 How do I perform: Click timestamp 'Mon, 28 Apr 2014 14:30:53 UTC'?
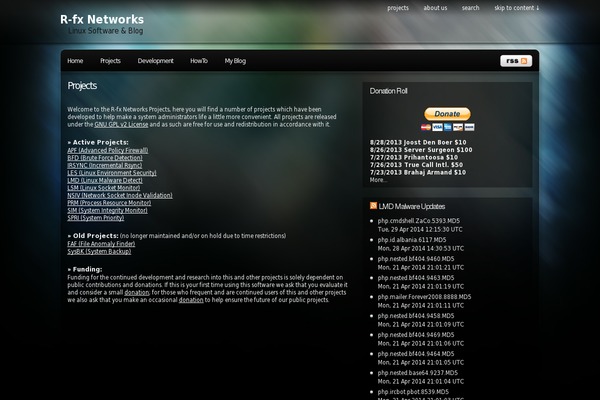(421, 248)
